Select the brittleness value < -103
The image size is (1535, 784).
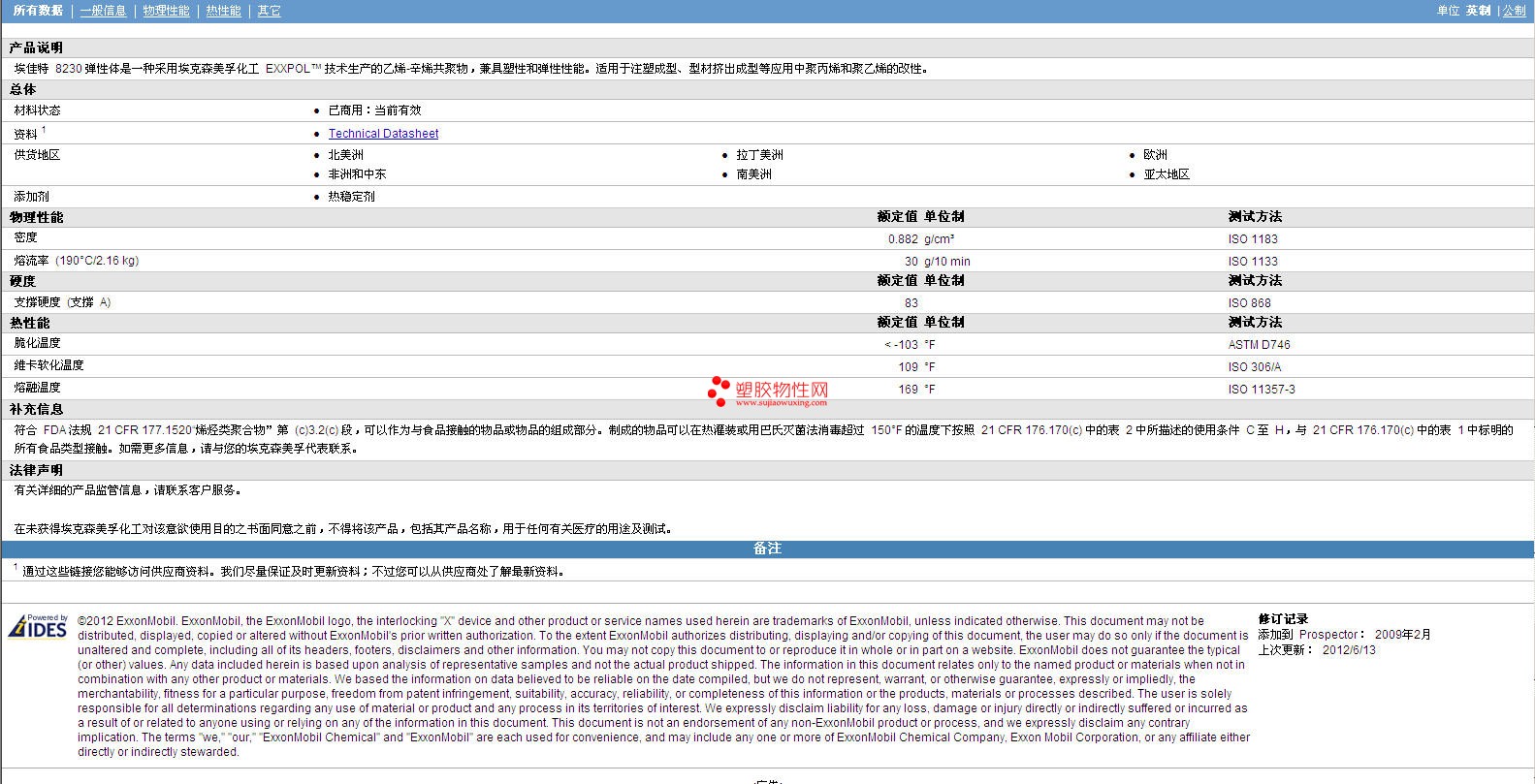point(901,345)
